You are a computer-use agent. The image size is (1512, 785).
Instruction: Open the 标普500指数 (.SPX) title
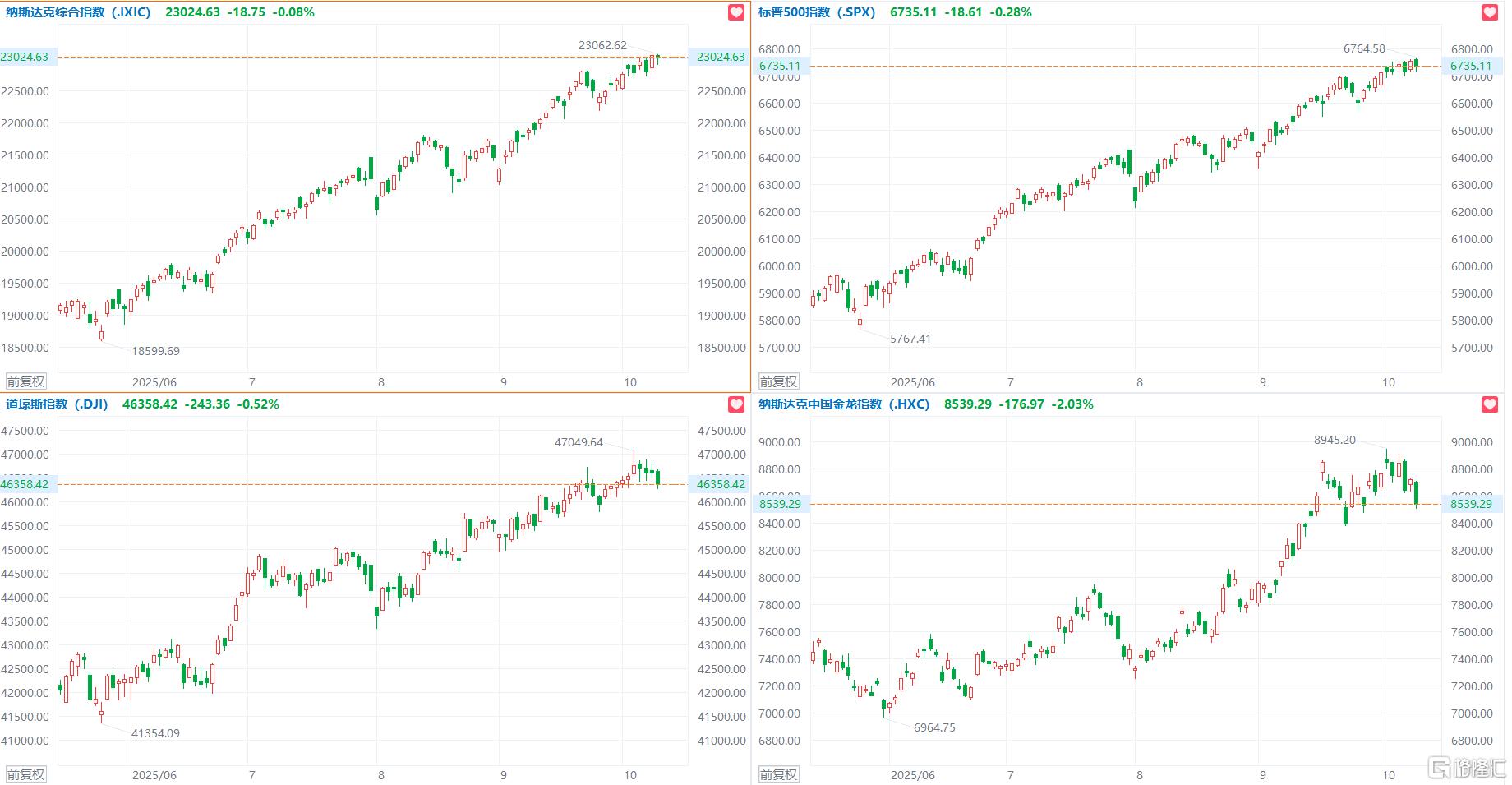click(817, 12)
